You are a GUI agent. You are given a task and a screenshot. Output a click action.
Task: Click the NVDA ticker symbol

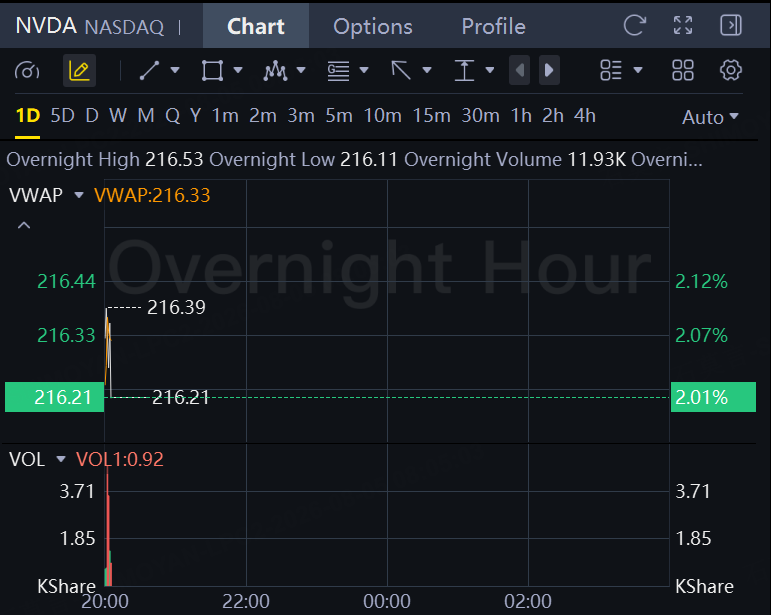click(x=46, y=26)
